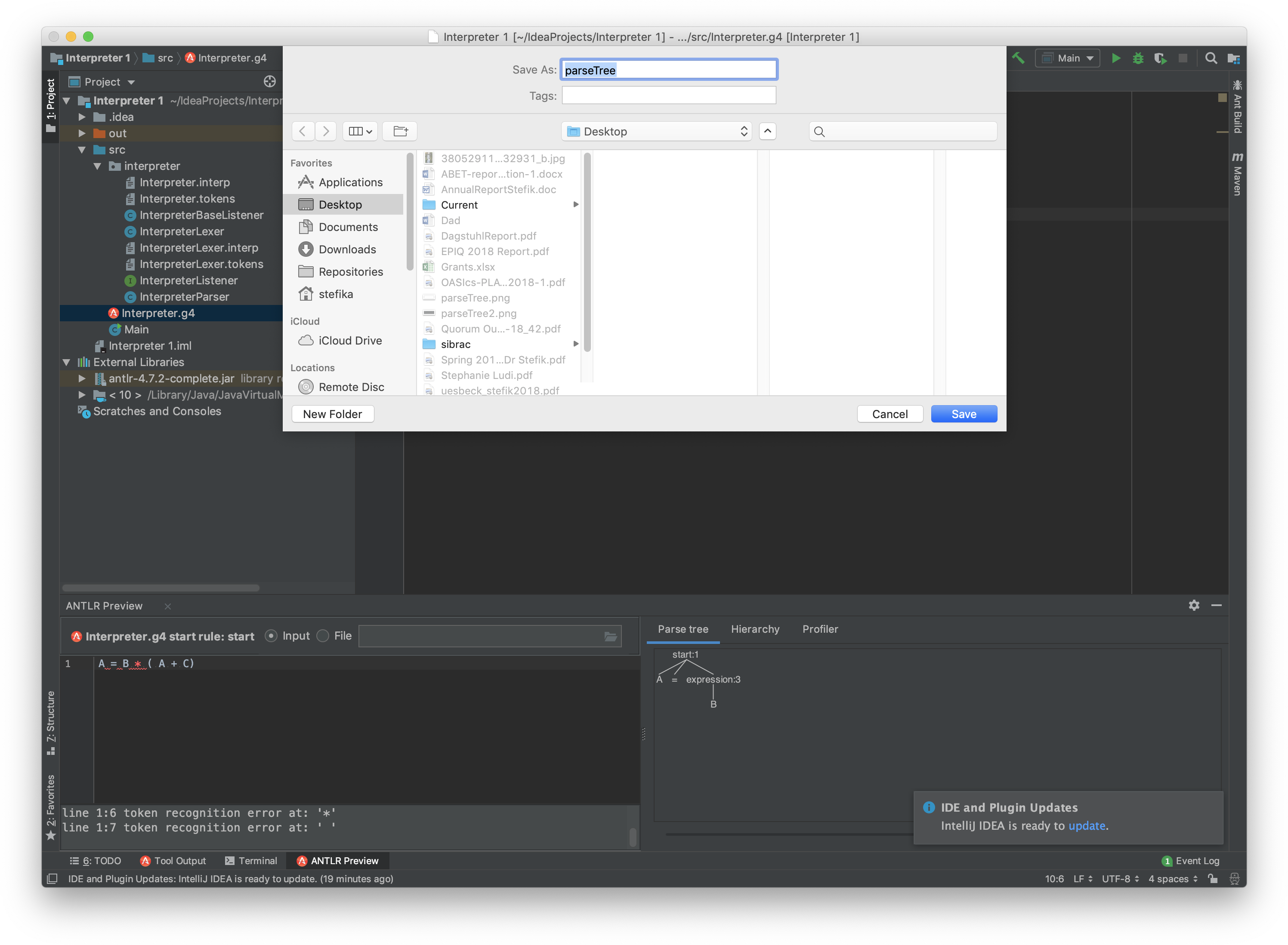The image size is (1288, 945).
Task: Run the Main configuration
Action: click(1116, 58)
